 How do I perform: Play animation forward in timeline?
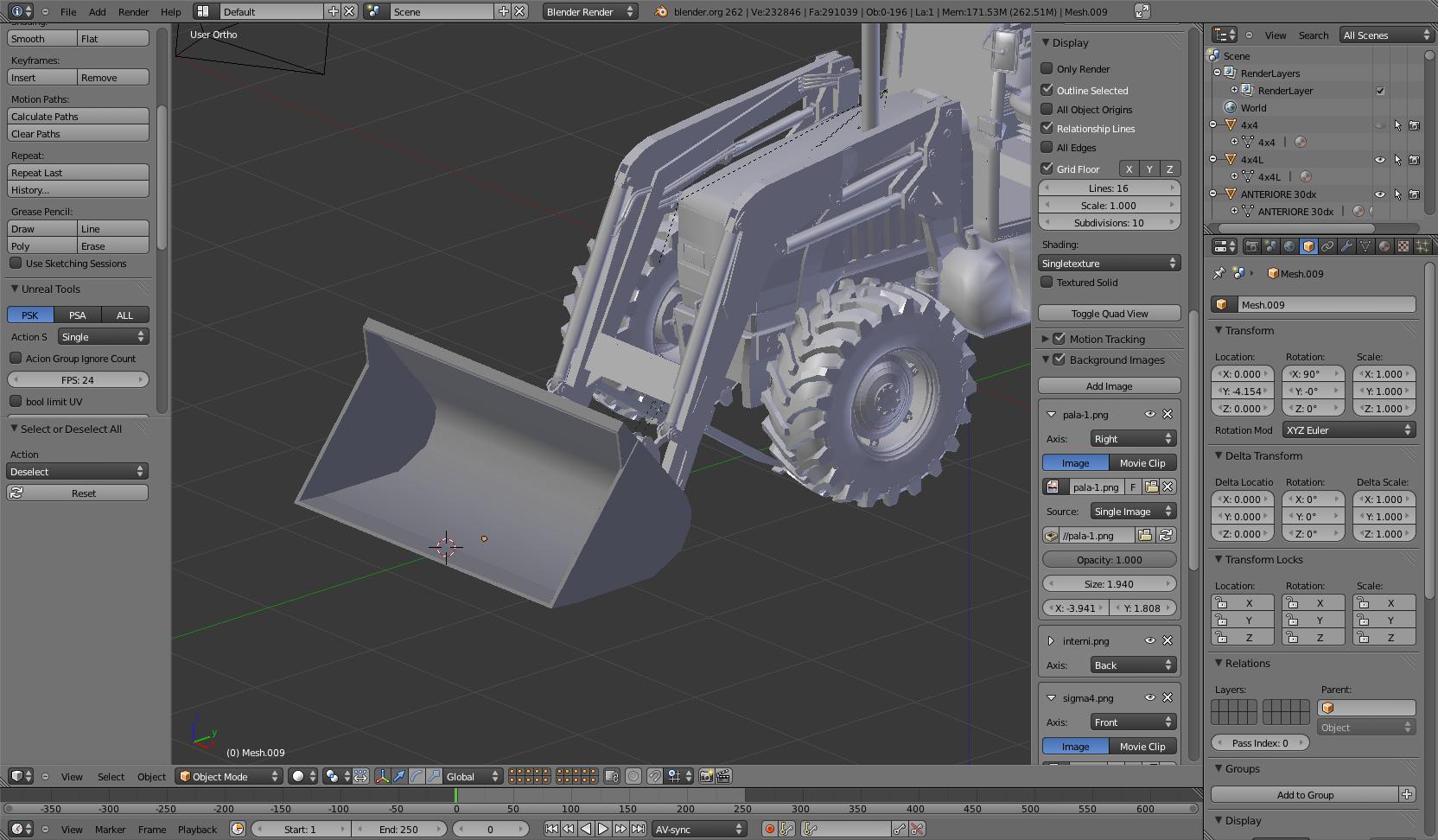pyautogui.click(x=603, y=829)
